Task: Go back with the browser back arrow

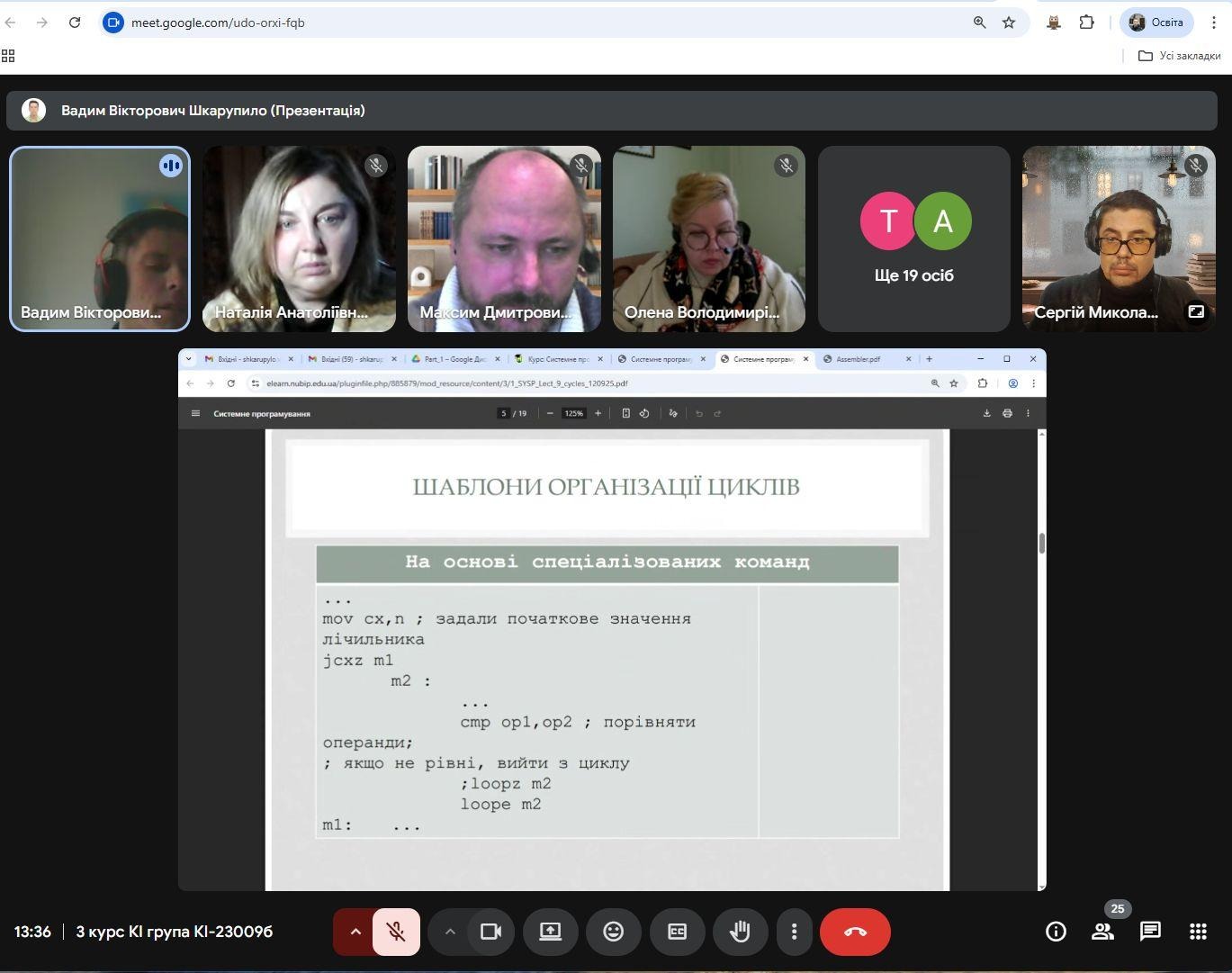Action: pos(11,23)
